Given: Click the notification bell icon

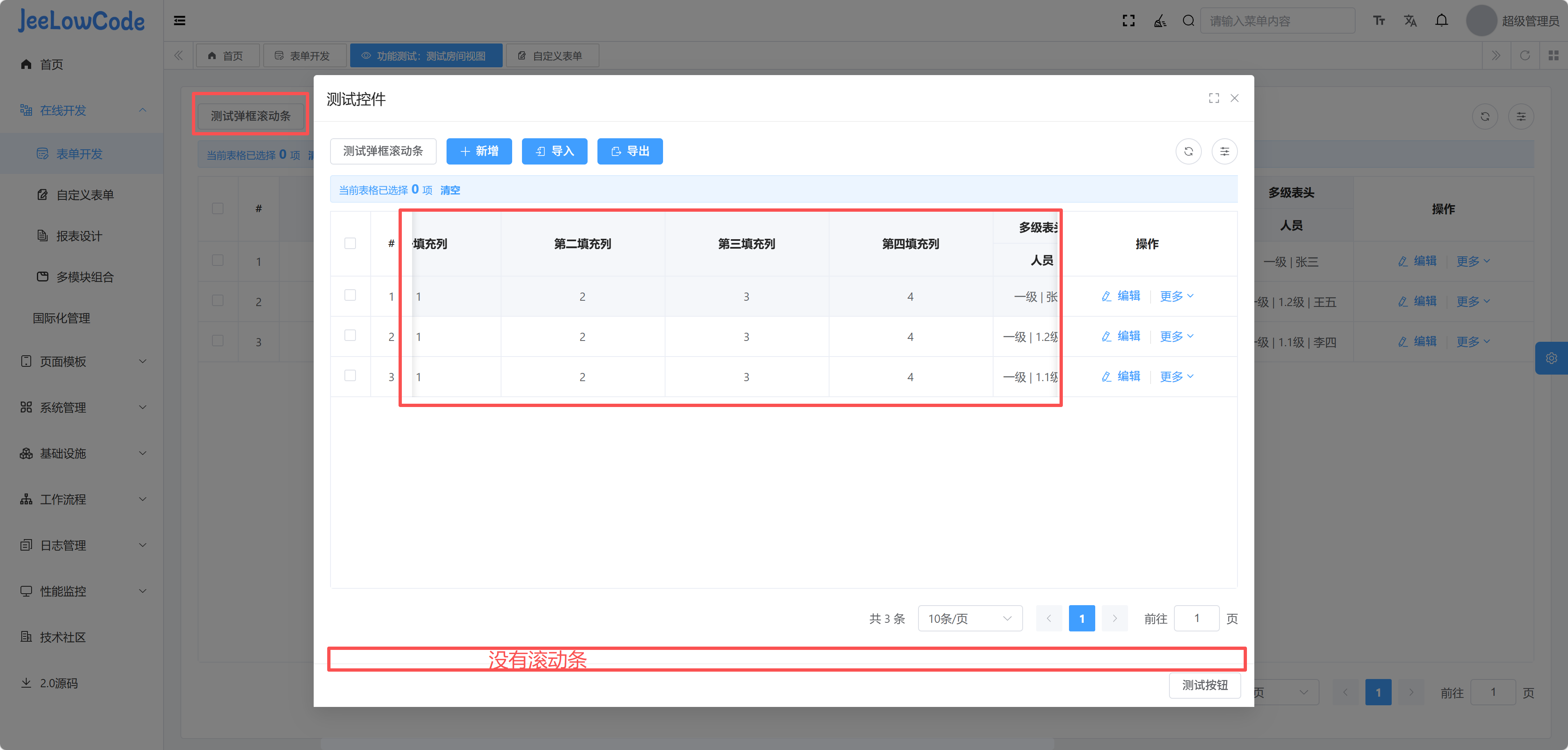Looking at the screenshot, I should coord(1441,21).
